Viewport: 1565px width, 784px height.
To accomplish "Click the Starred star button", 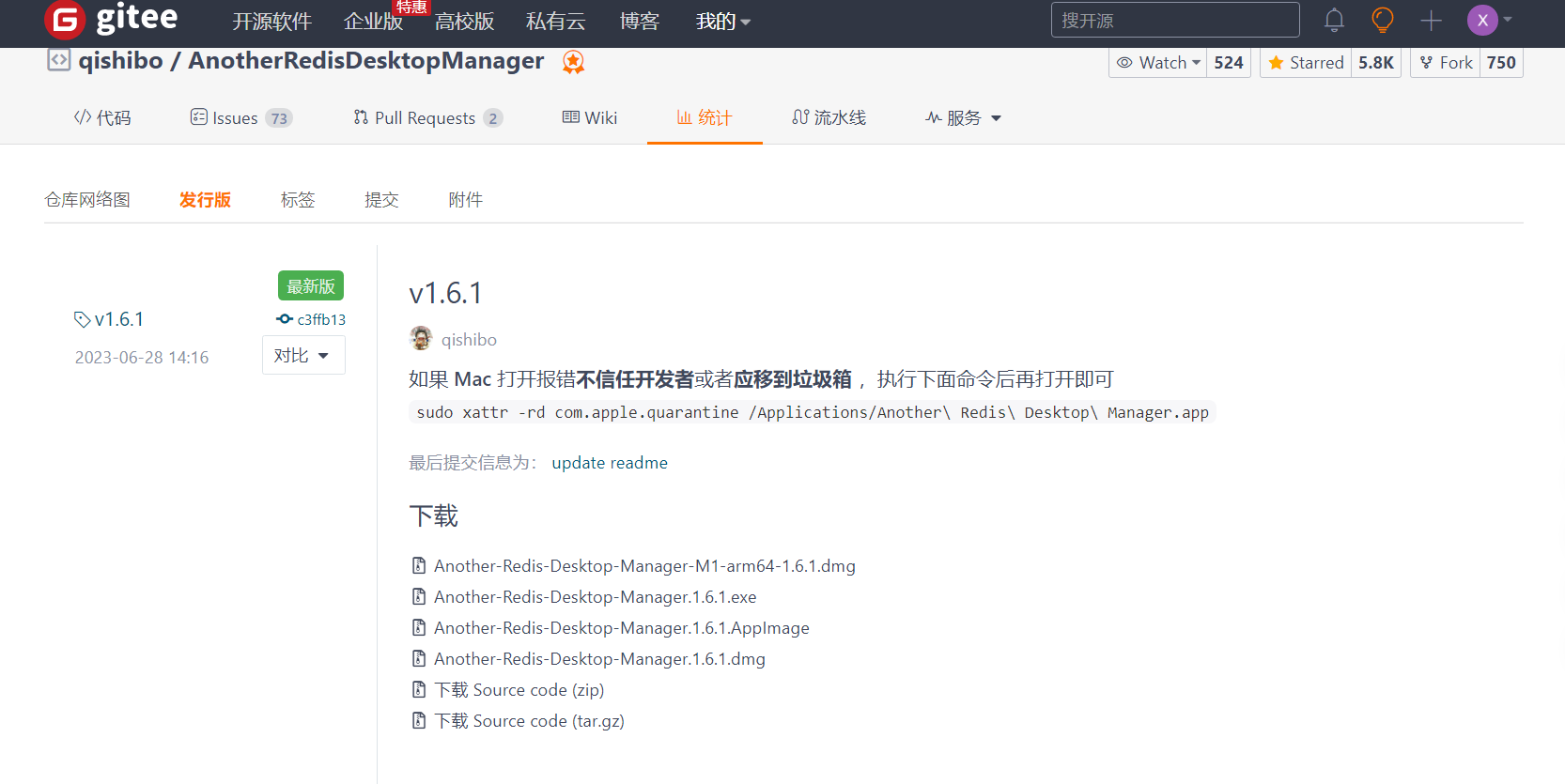I will pos(1306,63).
